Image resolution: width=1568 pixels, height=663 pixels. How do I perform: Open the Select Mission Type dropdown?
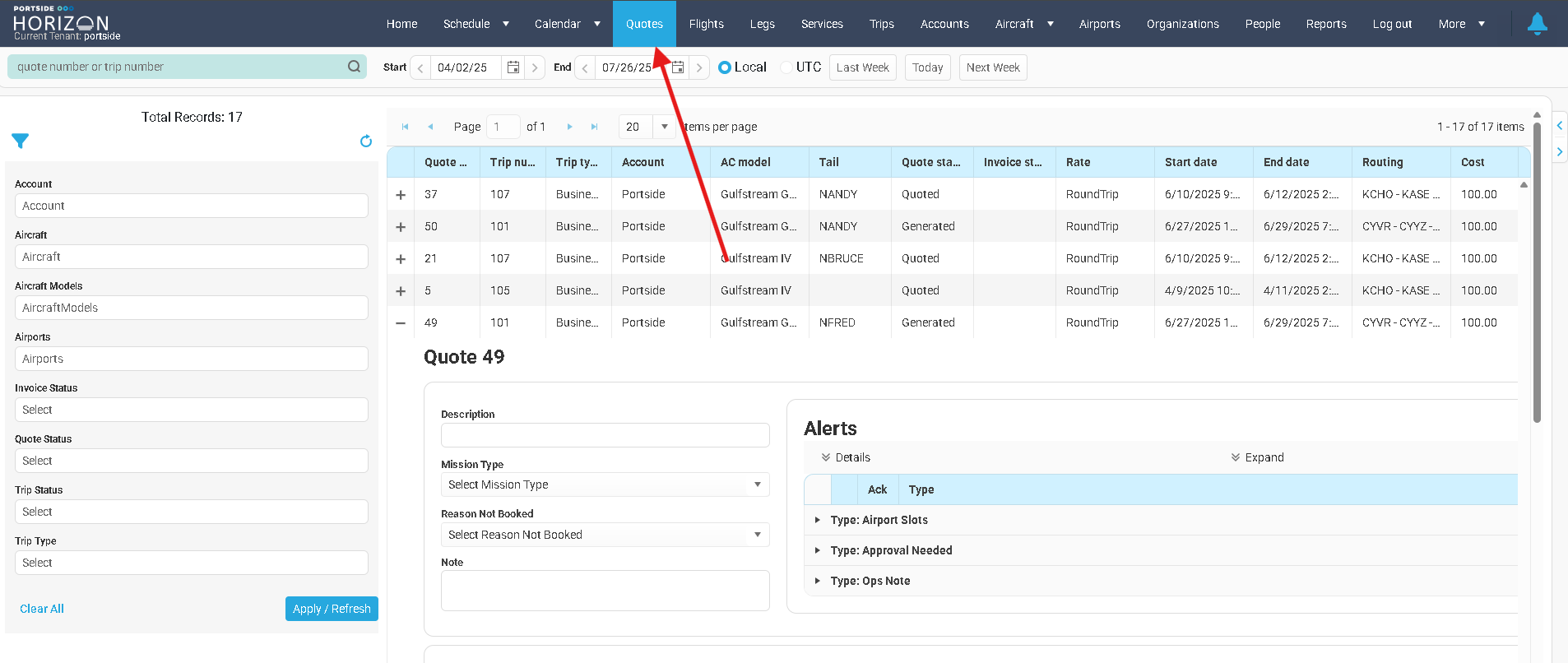click(x=605, y=484)
